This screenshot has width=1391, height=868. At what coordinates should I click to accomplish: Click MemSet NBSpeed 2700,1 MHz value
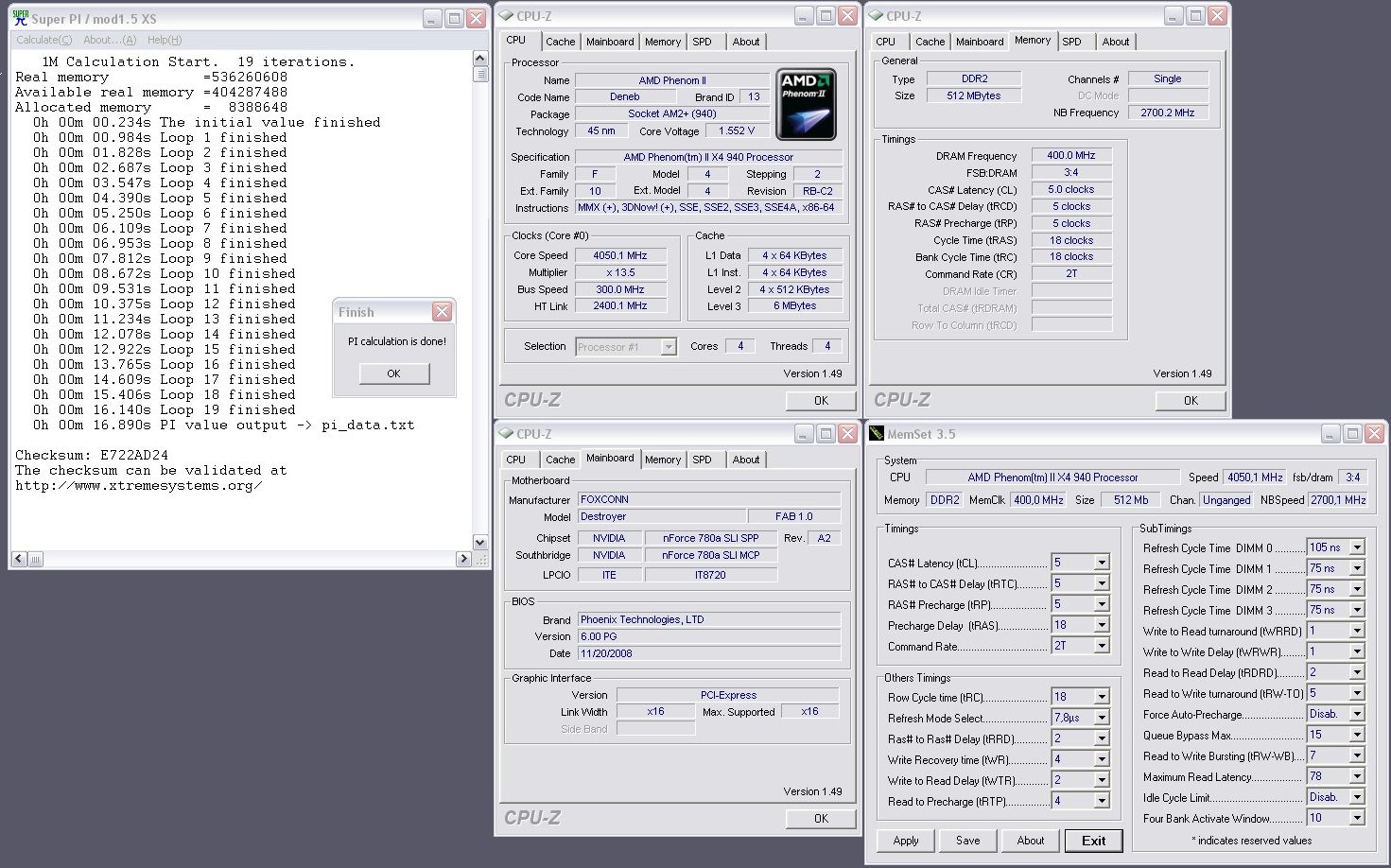[x=1338, y=500]
